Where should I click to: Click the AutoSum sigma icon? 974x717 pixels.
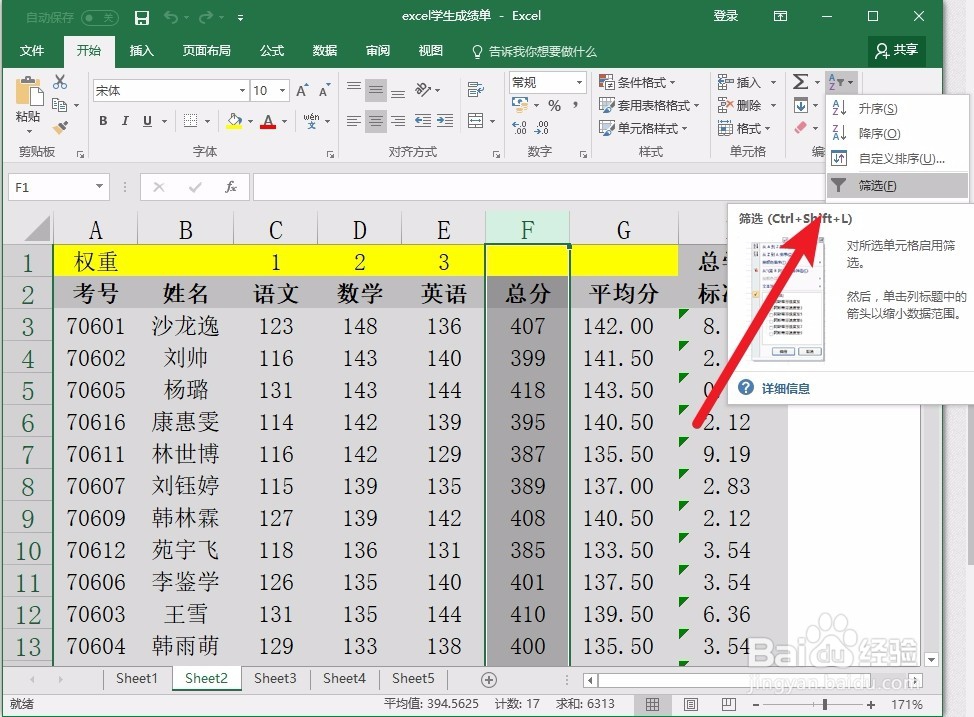click(801, 82)
